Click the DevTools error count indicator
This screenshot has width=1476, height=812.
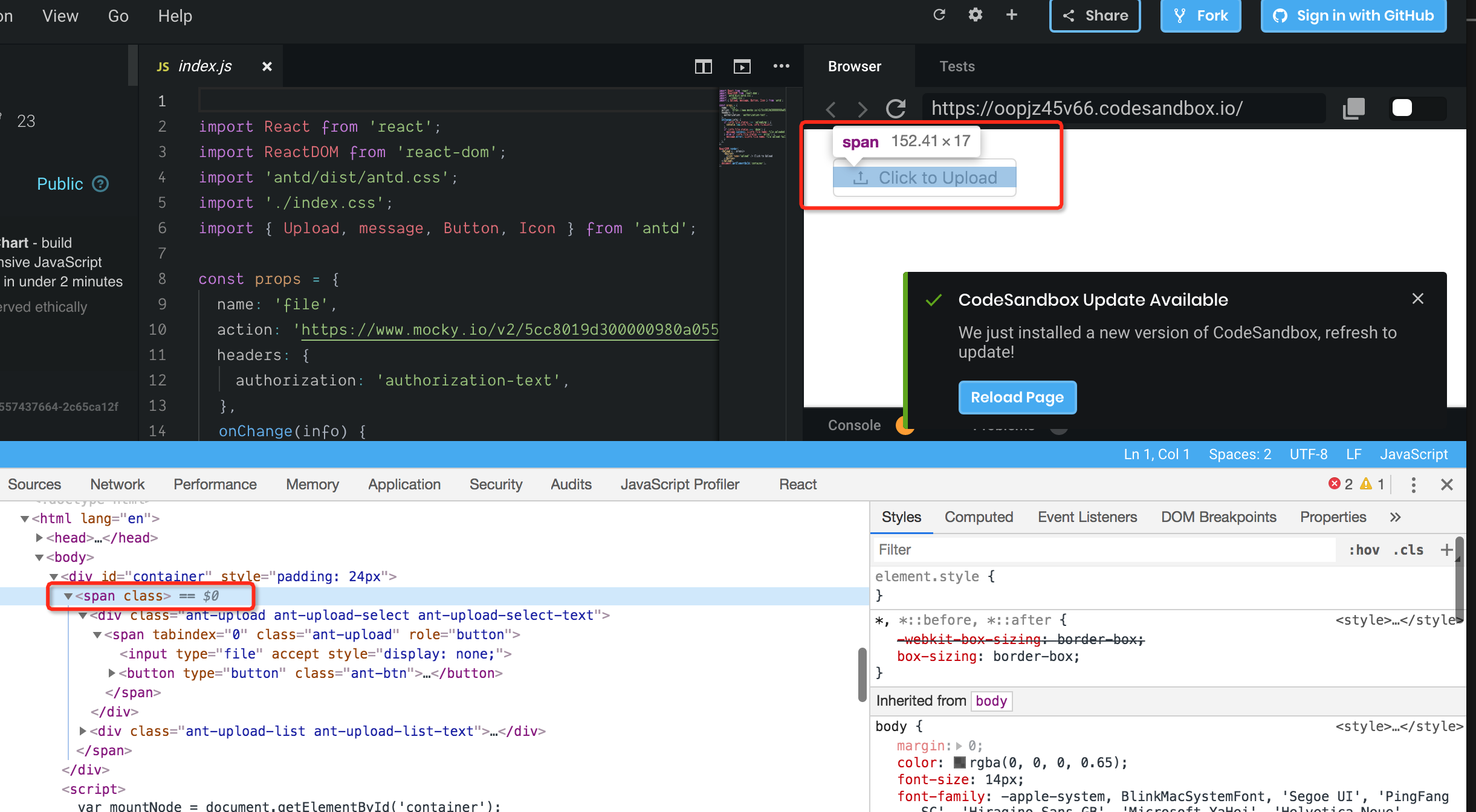1341,484
